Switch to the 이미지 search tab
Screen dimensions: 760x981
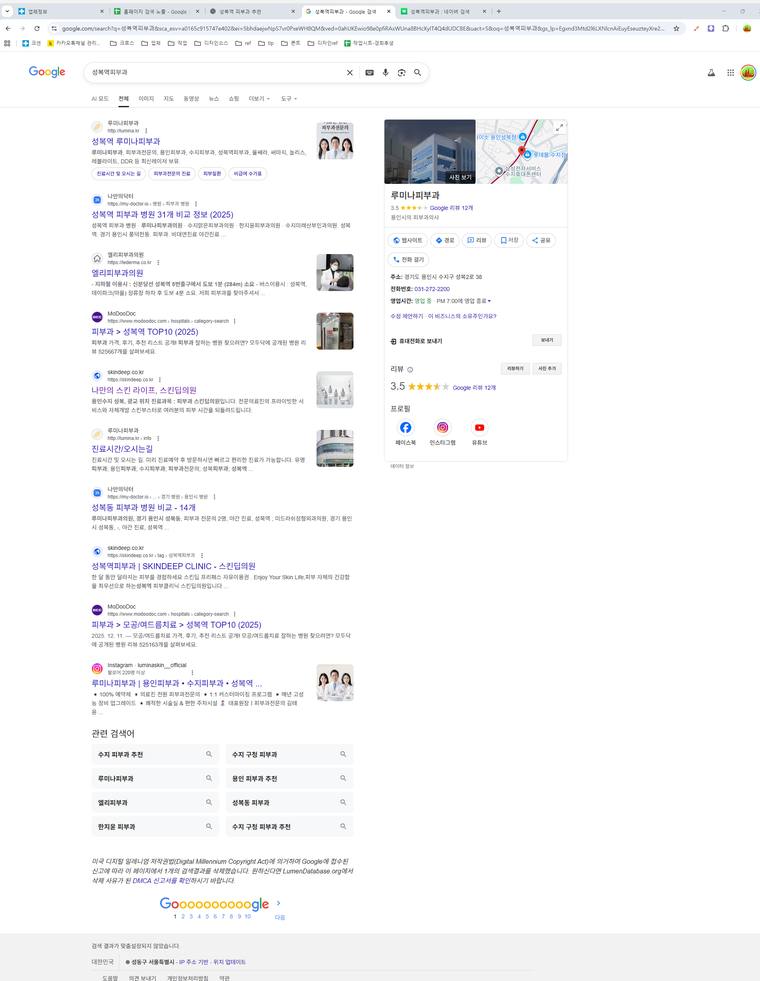[x=146, y=99]
